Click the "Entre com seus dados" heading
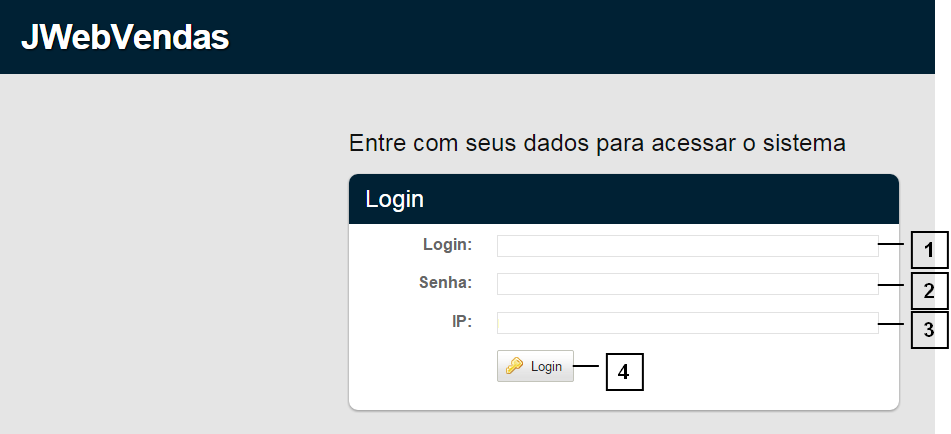 tap(597, 143)
